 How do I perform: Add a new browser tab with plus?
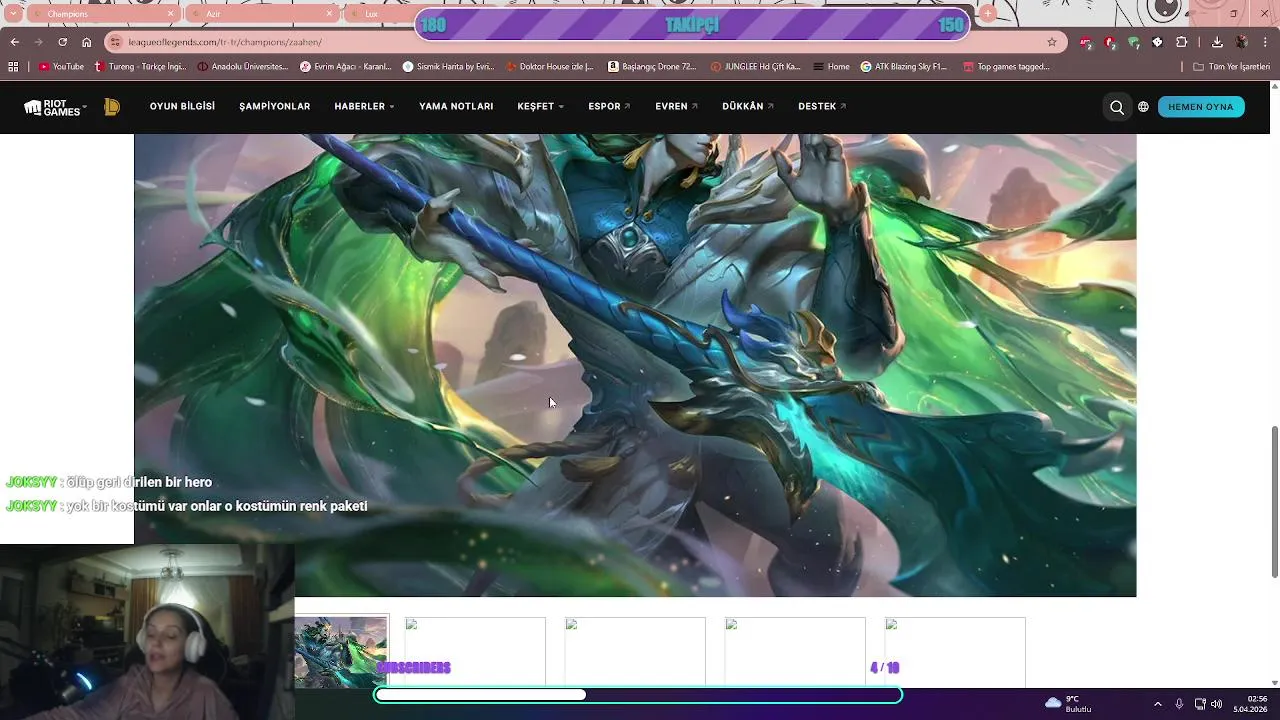pos(988,14)
